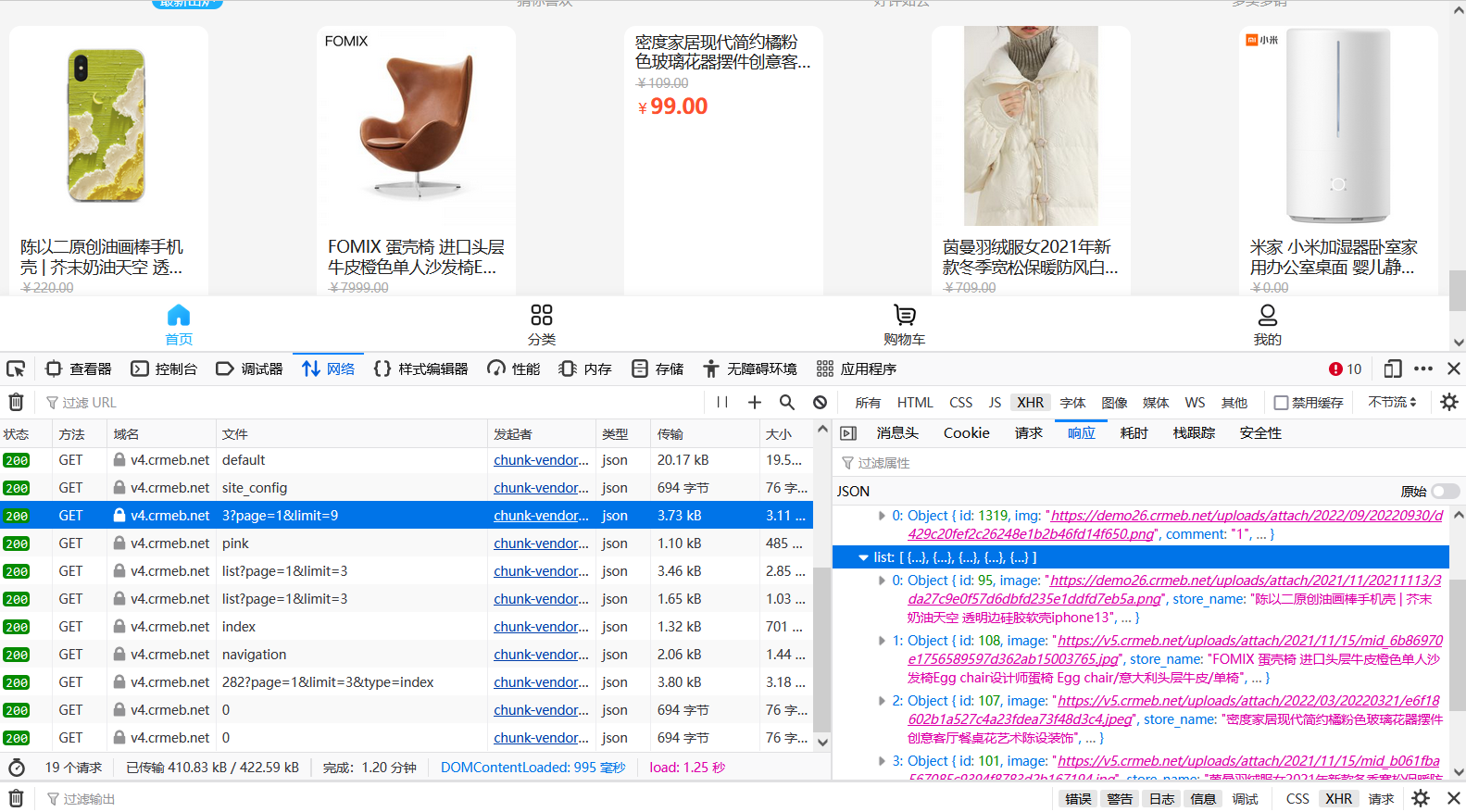This screenshot has width=1466, height=812.
Task: Toggle the XHR filter button
Action: (x=1030, y=403)
